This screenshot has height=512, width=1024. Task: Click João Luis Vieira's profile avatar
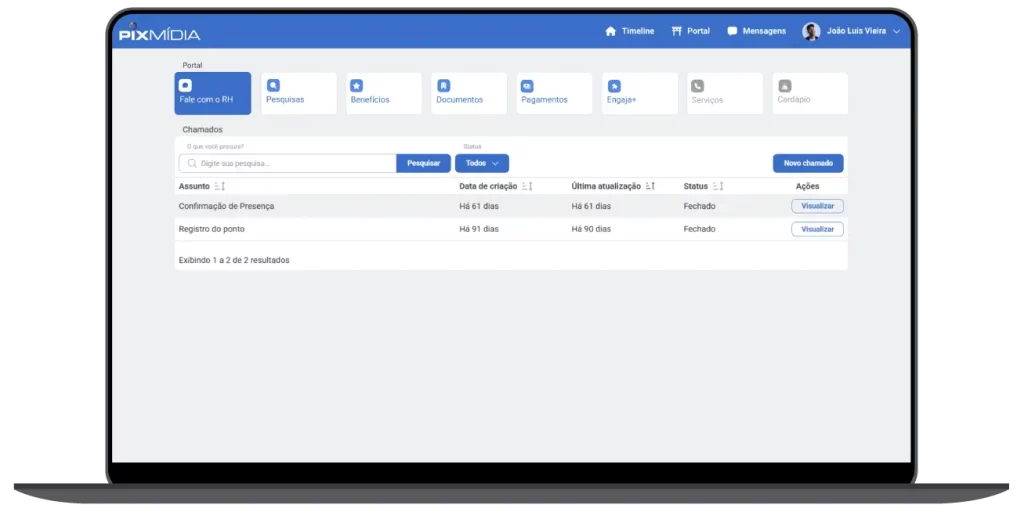point(811,31)
